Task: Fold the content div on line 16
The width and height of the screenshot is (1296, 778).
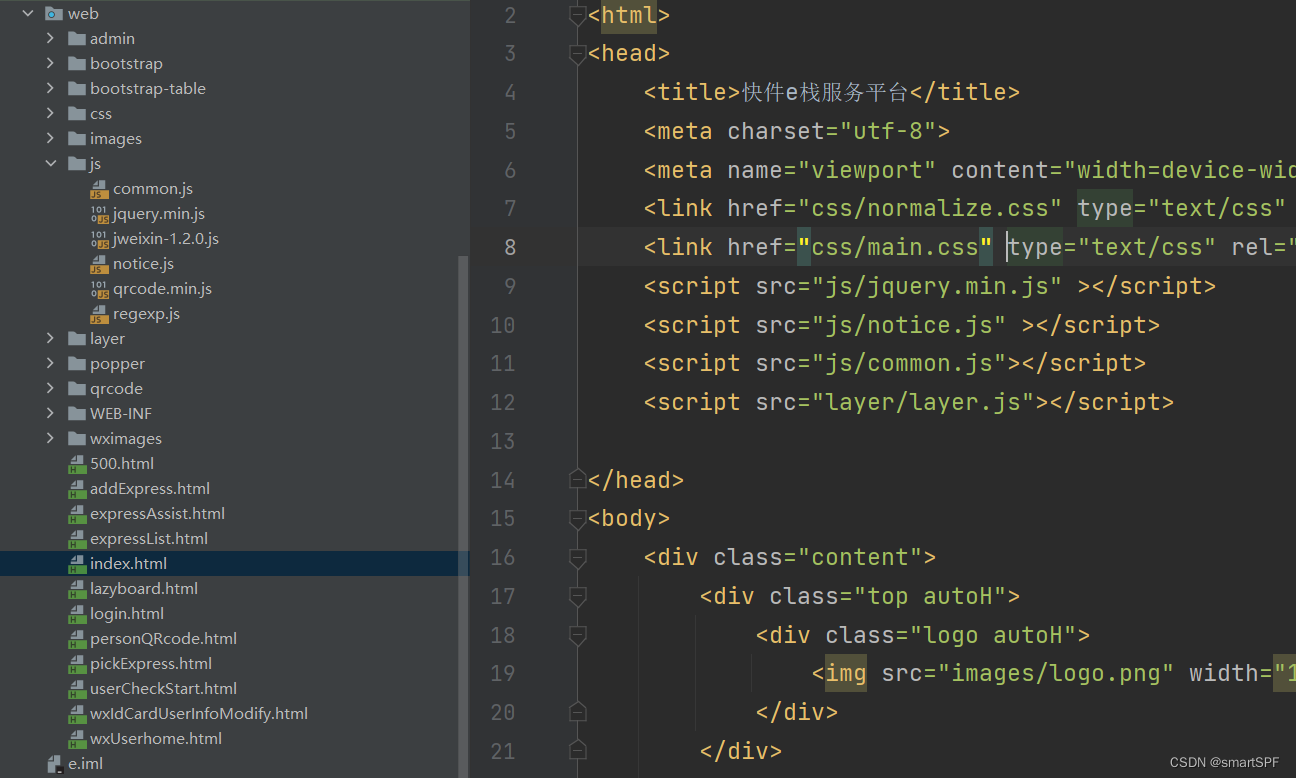Action: pyautogui.click(x=577, y=557)
